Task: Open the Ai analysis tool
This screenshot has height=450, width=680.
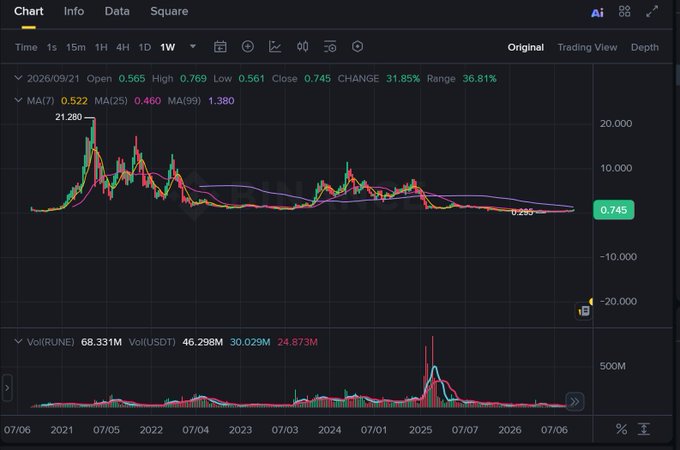Action: [597, 13]
